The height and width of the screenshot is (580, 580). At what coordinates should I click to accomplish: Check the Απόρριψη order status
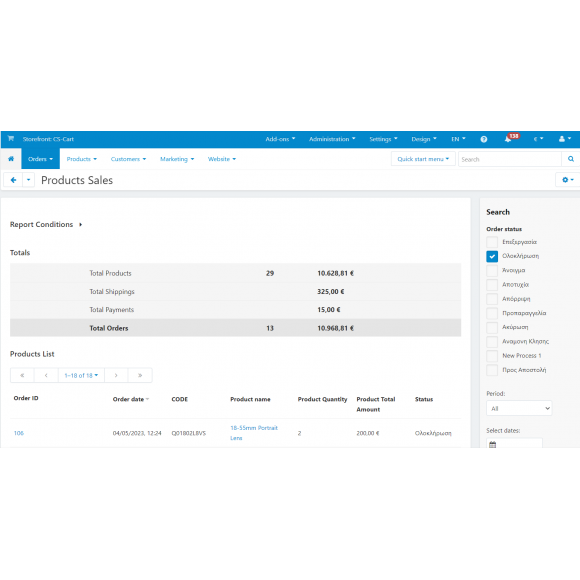point(492,299)
